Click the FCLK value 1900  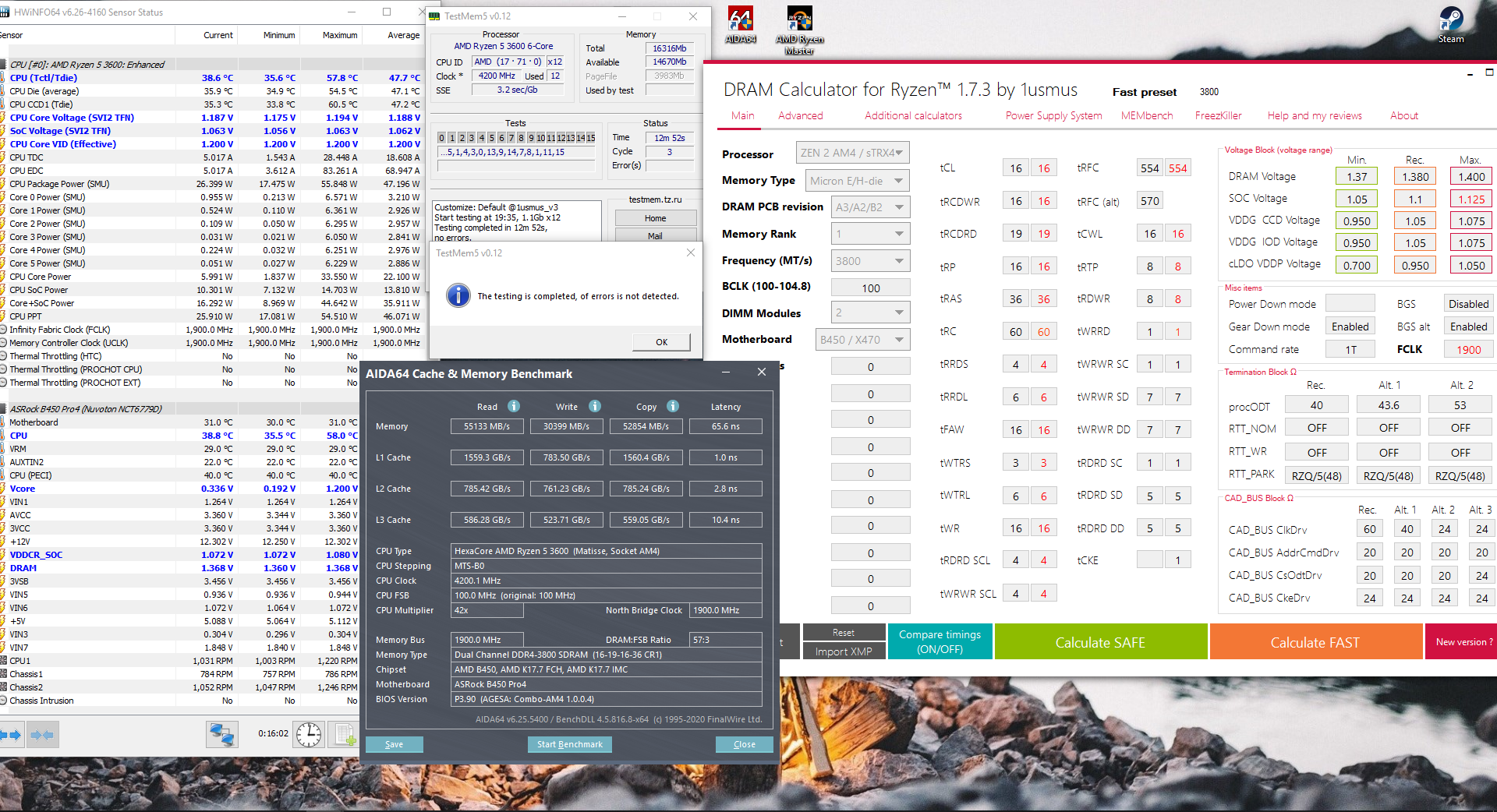tap(1468, 350)
